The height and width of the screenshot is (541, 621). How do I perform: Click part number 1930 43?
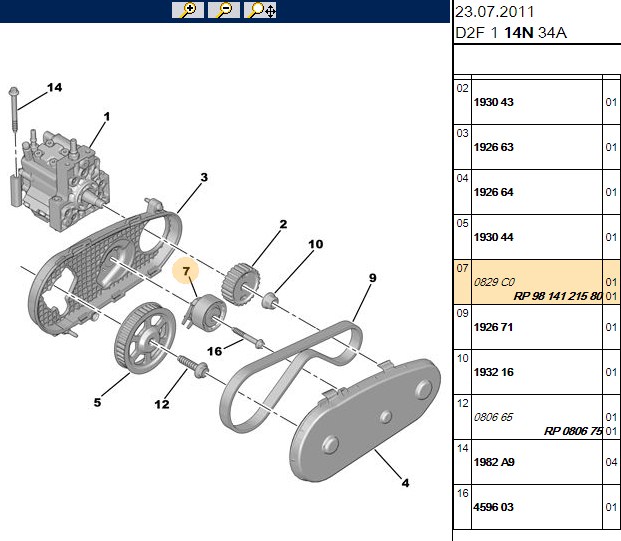pyautogui.click(x=493, y=102)
